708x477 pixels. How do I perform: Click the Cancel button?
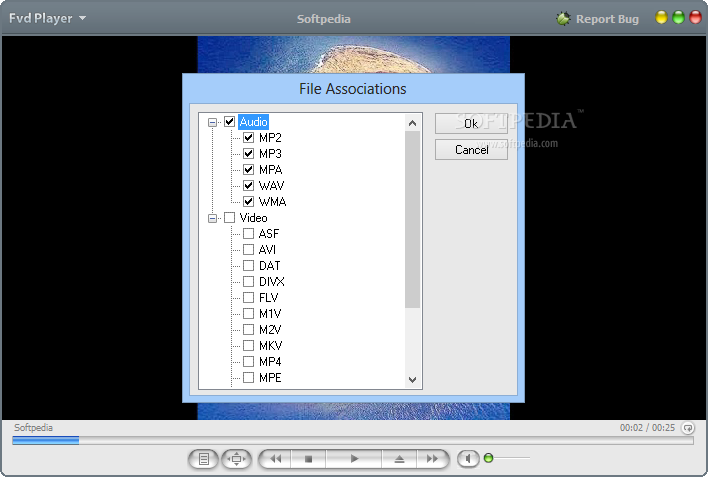[471, 150]
